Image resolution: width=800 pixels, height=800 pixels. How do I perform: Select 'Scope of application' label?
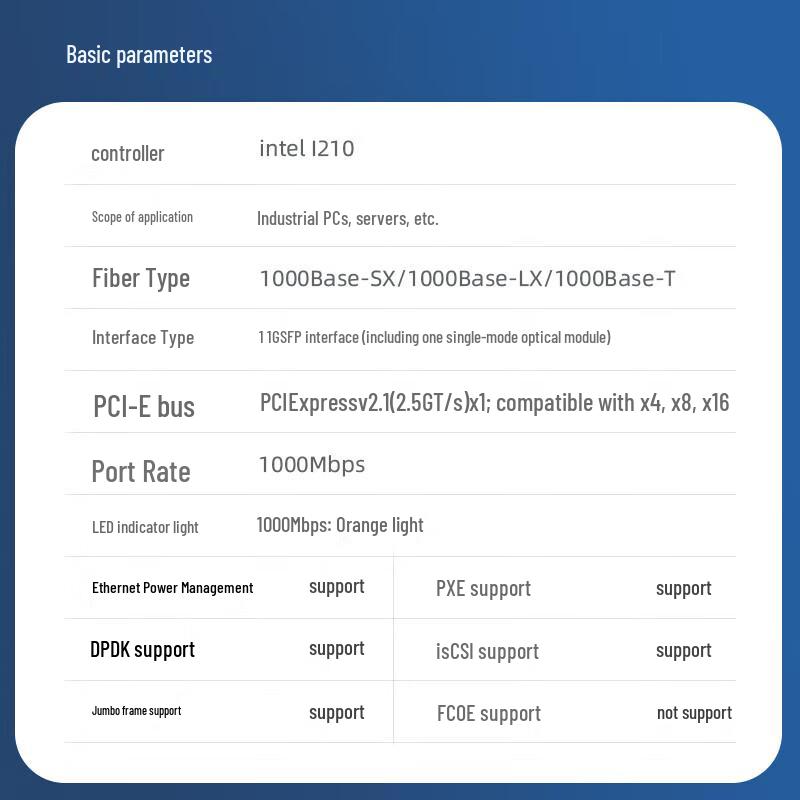pos(142,217)
